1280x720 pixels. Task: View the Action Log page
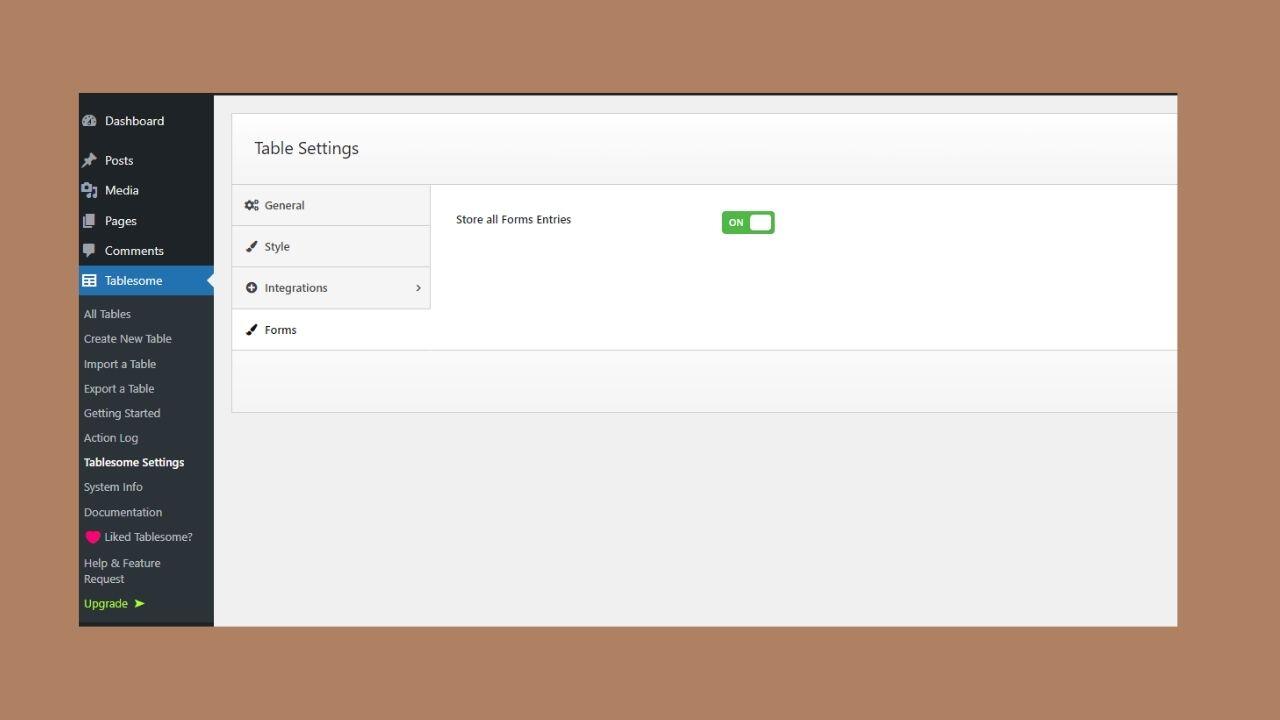coord(111,438)
